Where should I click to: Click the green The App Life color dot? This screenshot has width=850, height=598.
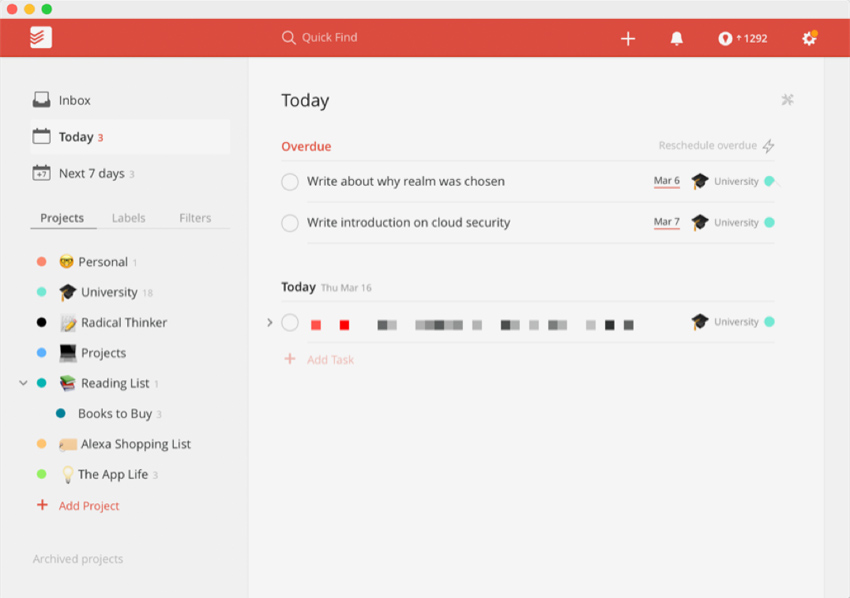coord(41,474)
